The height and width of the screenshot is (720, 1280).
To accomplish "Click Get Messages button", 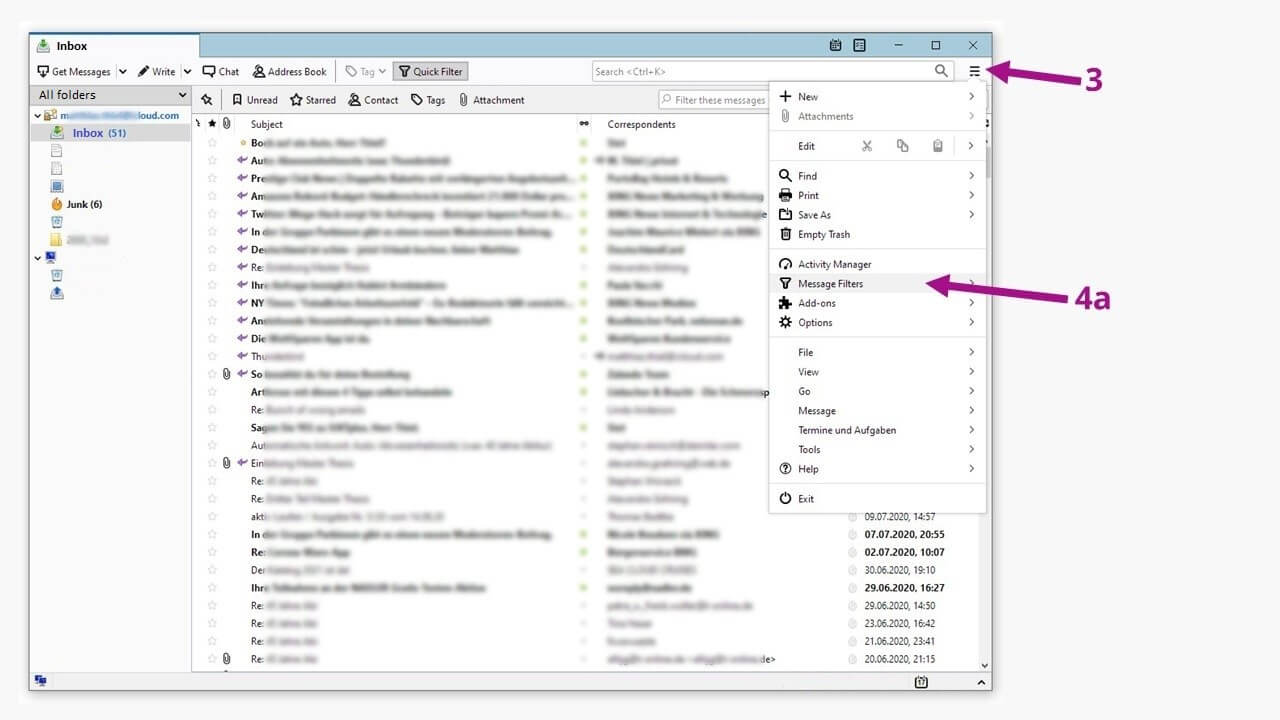I will pyautogui.click(x=74, y=71).
